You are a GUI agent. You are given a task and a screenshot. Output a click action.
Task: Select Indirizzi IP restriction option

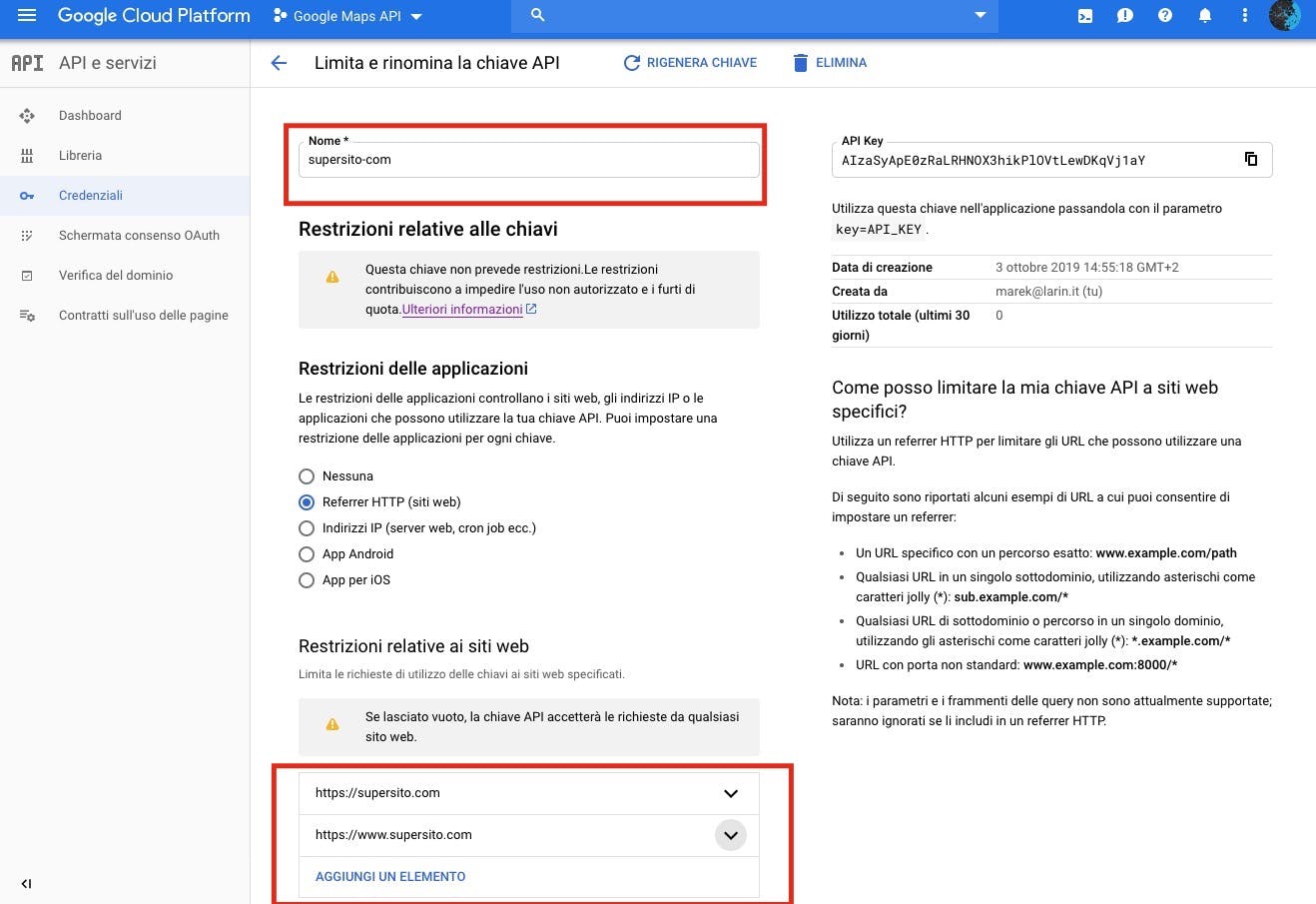(307, 527)
